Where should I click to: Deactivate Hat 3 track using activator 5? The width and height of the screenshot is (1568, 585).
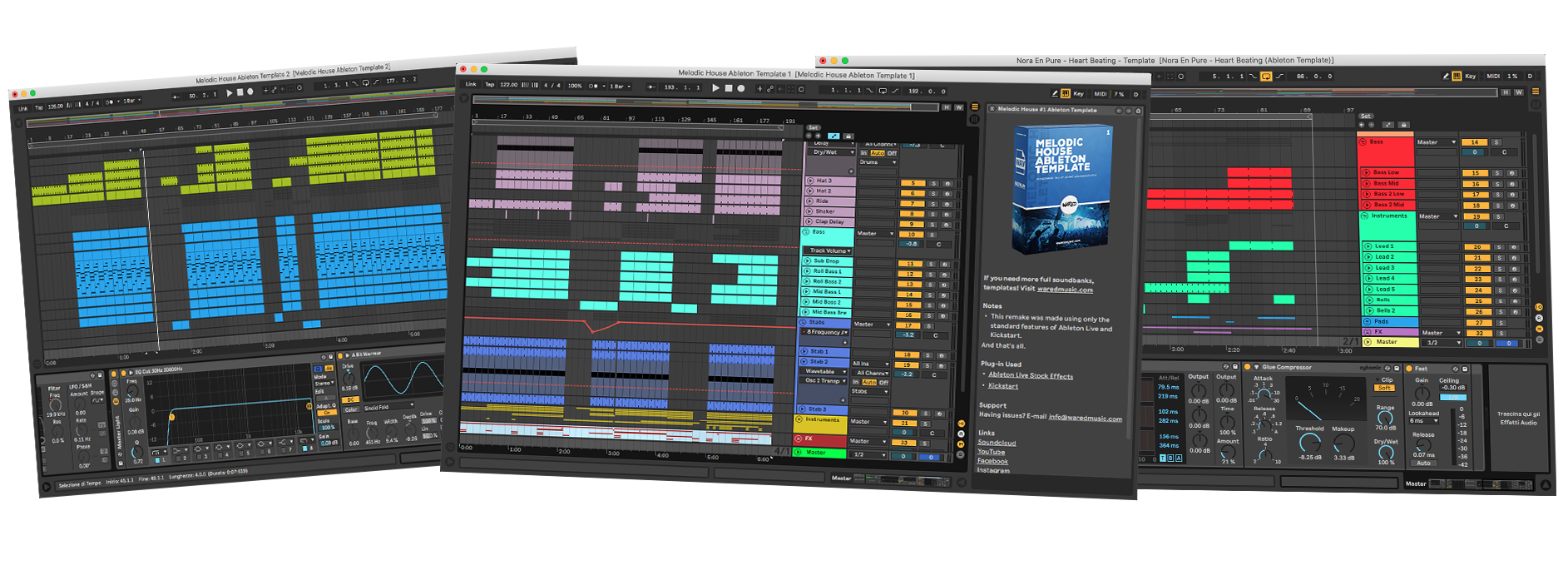click(913, 183)
